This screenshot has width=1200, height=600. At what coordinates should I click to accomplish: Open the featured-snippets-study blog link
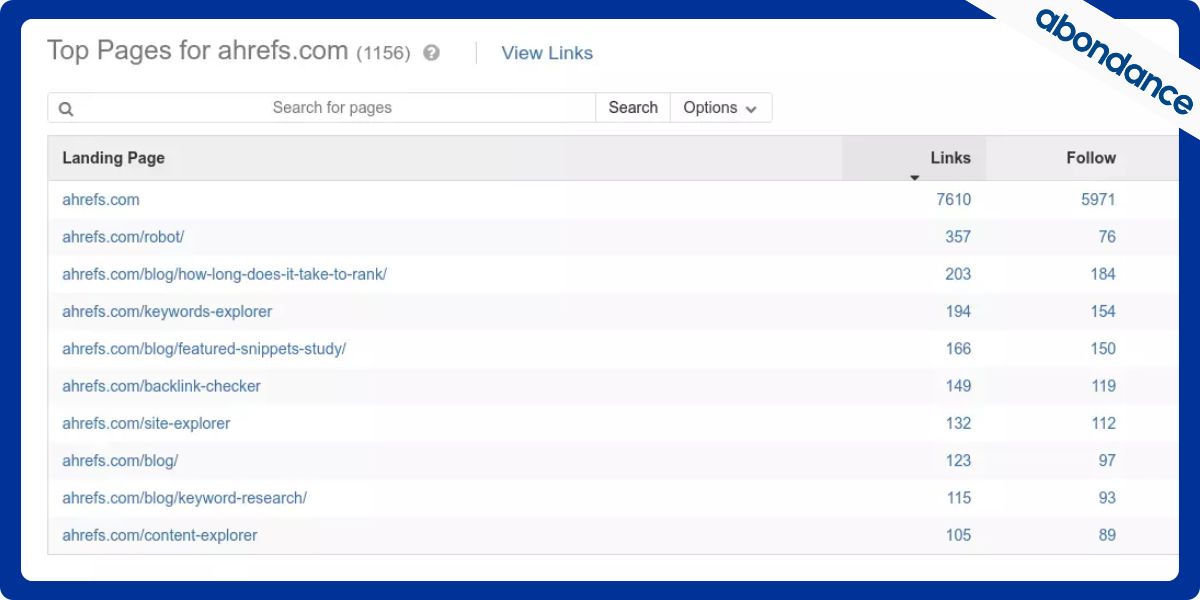click(x=204, y=349)
